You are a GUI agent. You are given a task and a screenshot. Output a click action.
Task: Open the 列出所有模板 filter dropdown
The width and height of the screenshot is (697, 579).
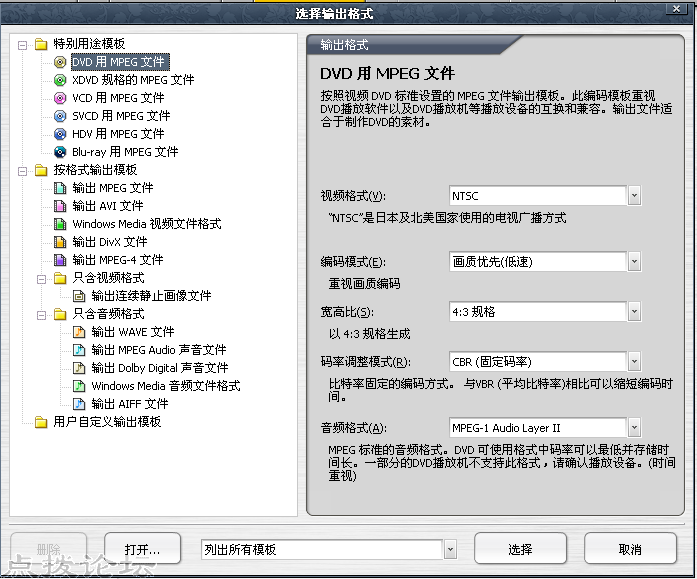pos(450,550)
